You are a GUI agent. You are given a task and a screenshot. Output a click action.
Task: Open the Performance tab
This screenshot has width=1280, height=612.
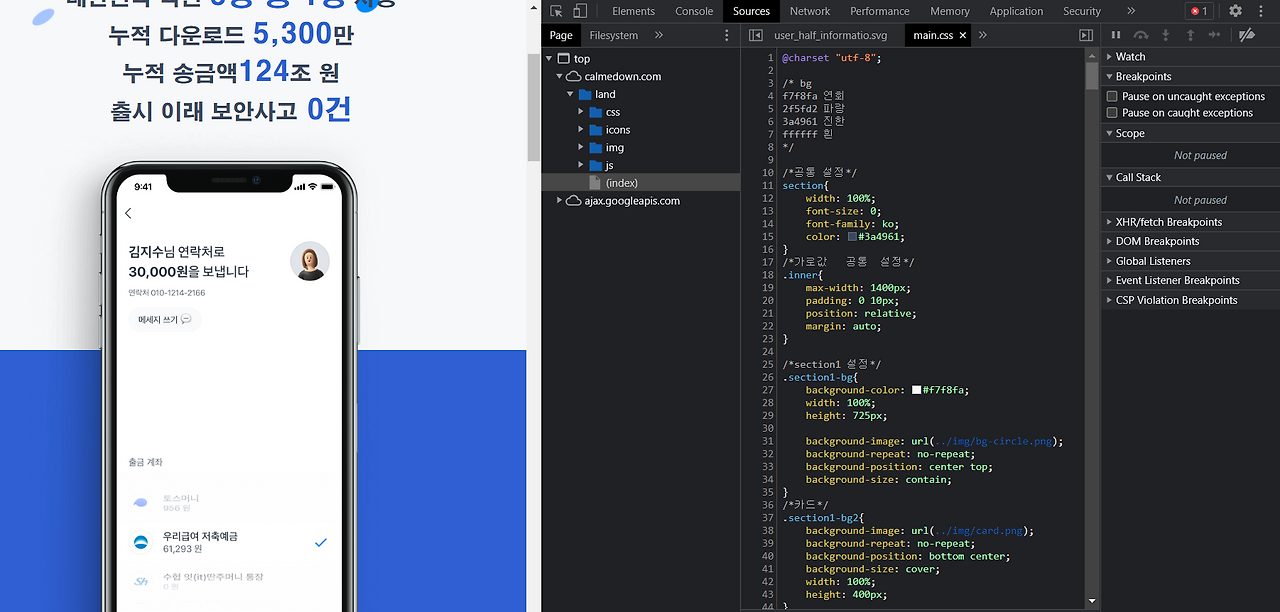(880, 11)
